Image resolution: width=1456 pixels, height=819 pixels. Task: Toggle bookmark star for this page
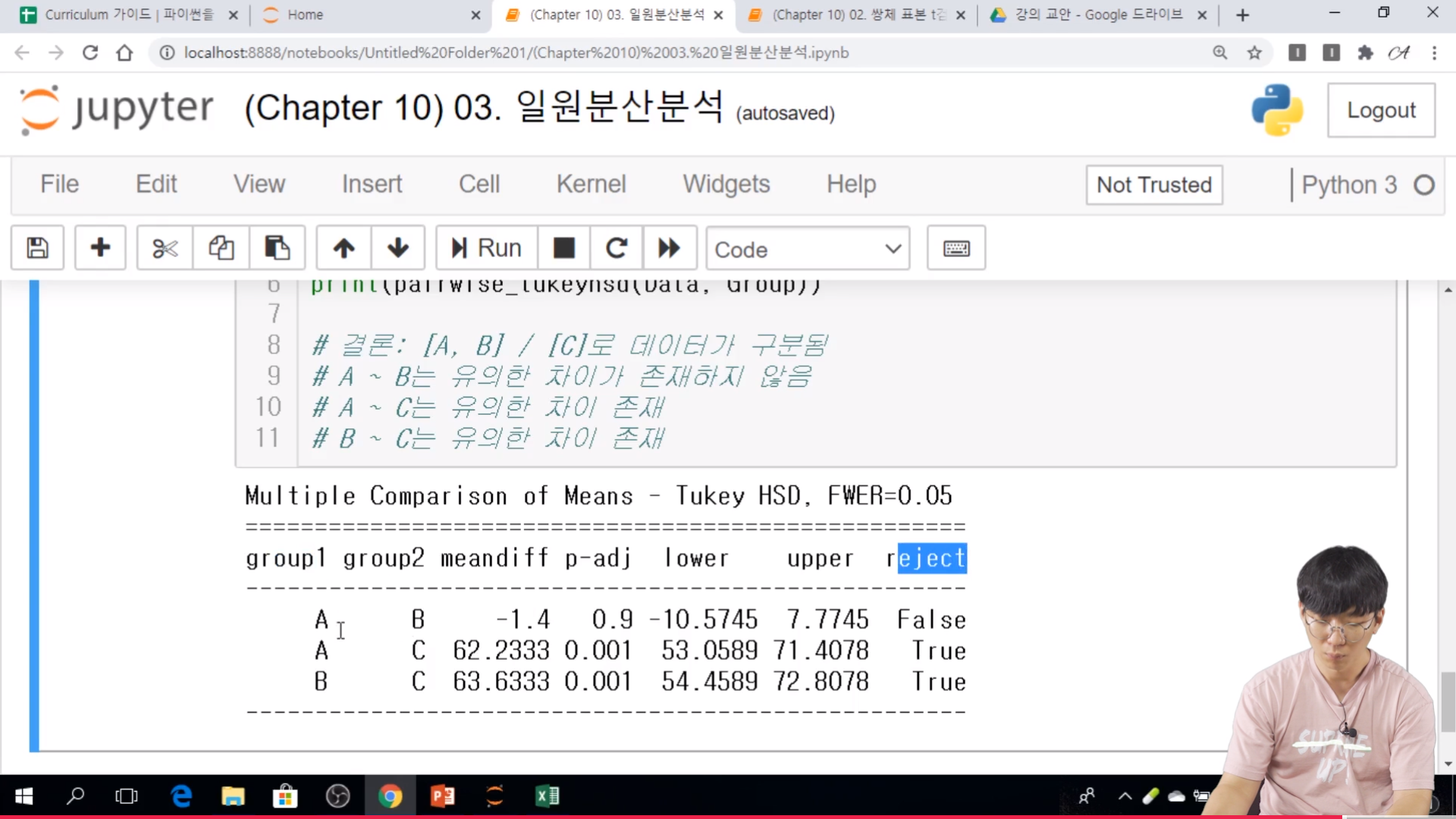[1254, 52]
